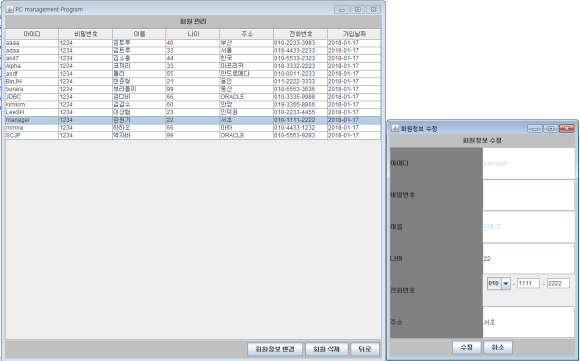Viewport: 580px width, 361px height.
Task: Select the row with ID aaaa
Action: (193, 43)
